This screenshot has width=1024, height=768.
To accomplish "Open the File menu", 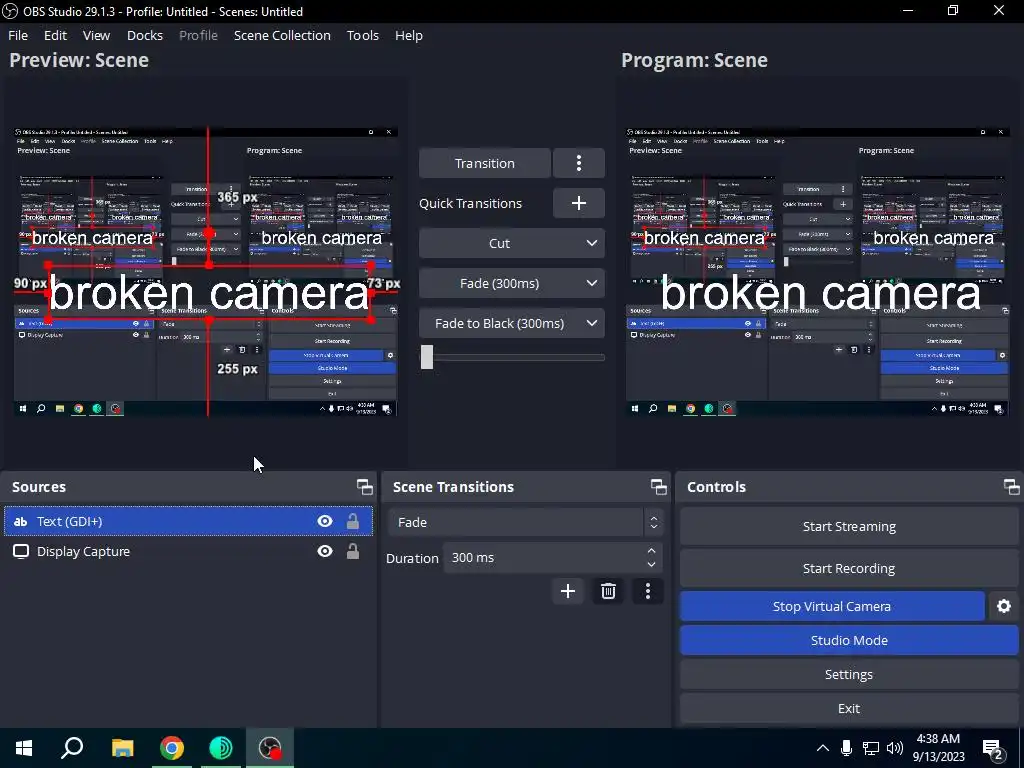I will point(18,35).
